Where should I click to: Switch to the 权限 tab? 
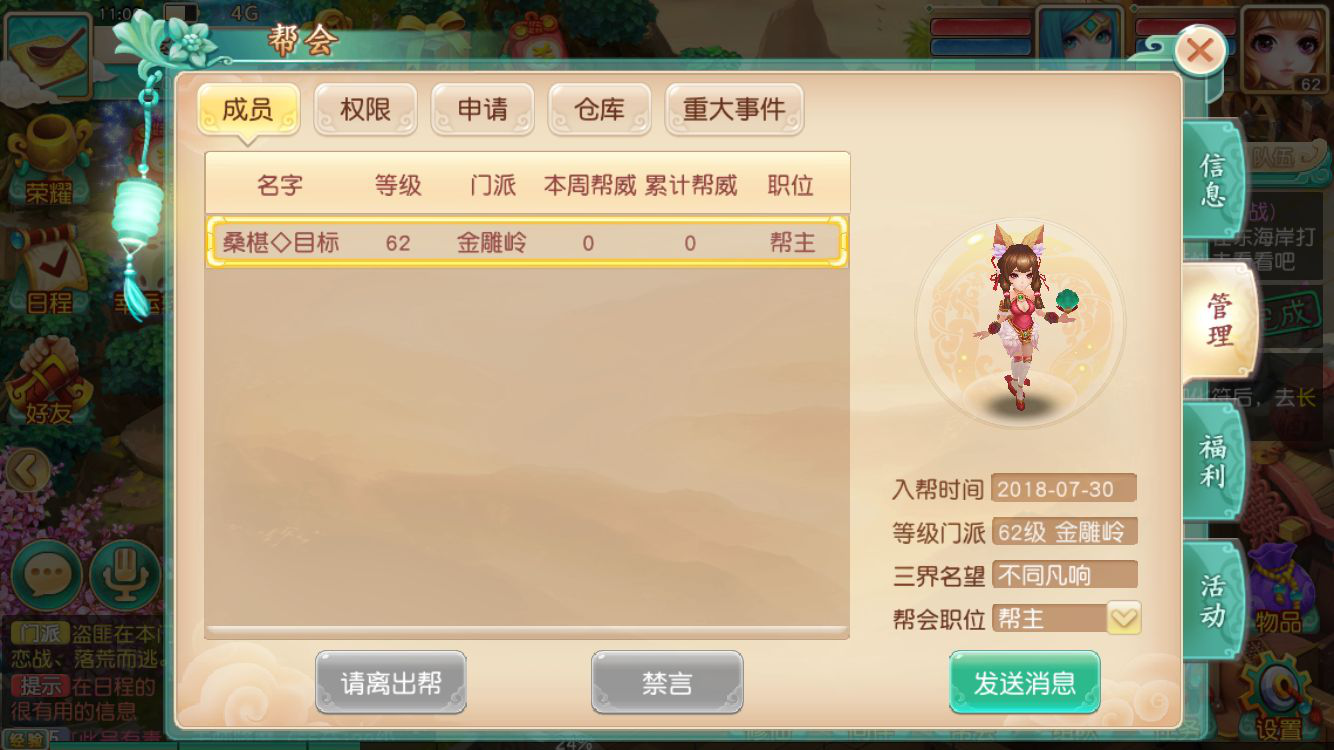(365, 109)
